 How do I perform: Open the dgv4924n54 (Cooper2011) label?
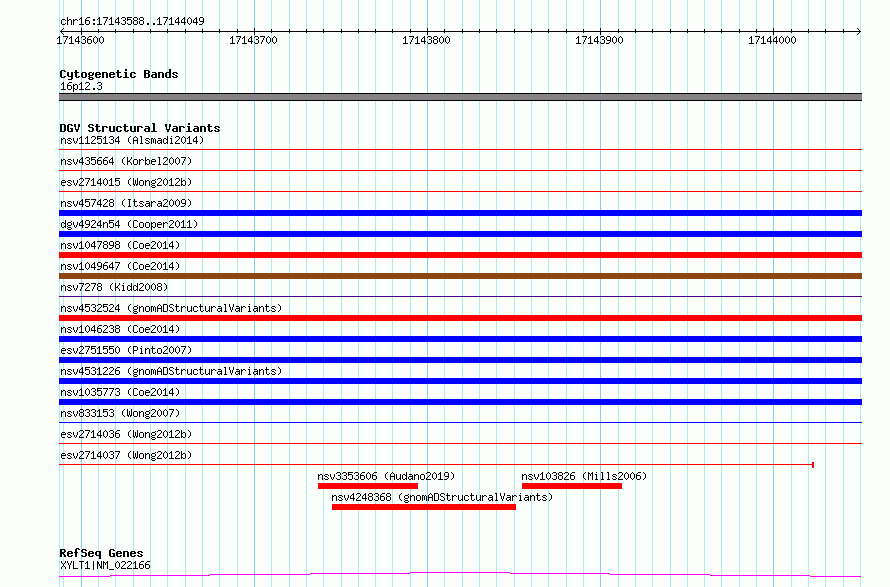coord(129,224)
